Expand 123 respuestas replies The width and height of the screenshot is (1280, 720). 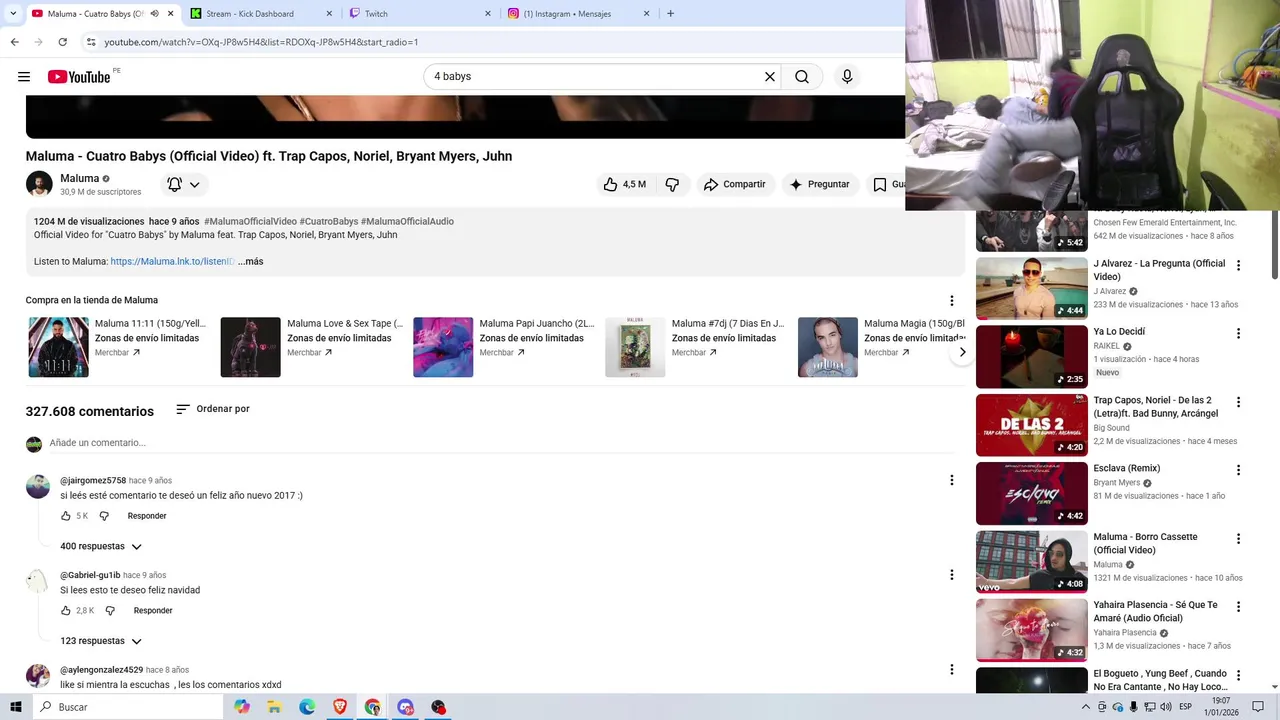pyautogui.click(x=101, y=641)
